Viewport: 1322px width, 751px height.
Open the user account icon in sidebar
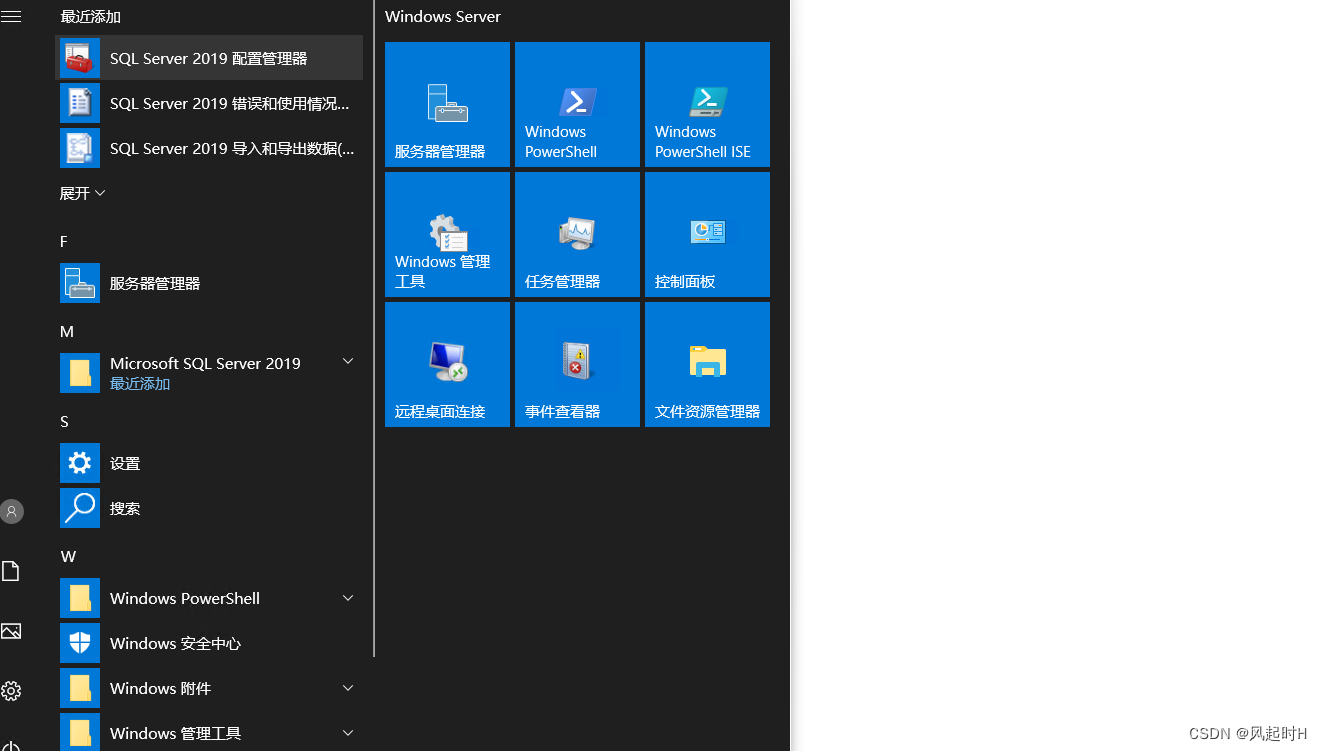point(11,511)
